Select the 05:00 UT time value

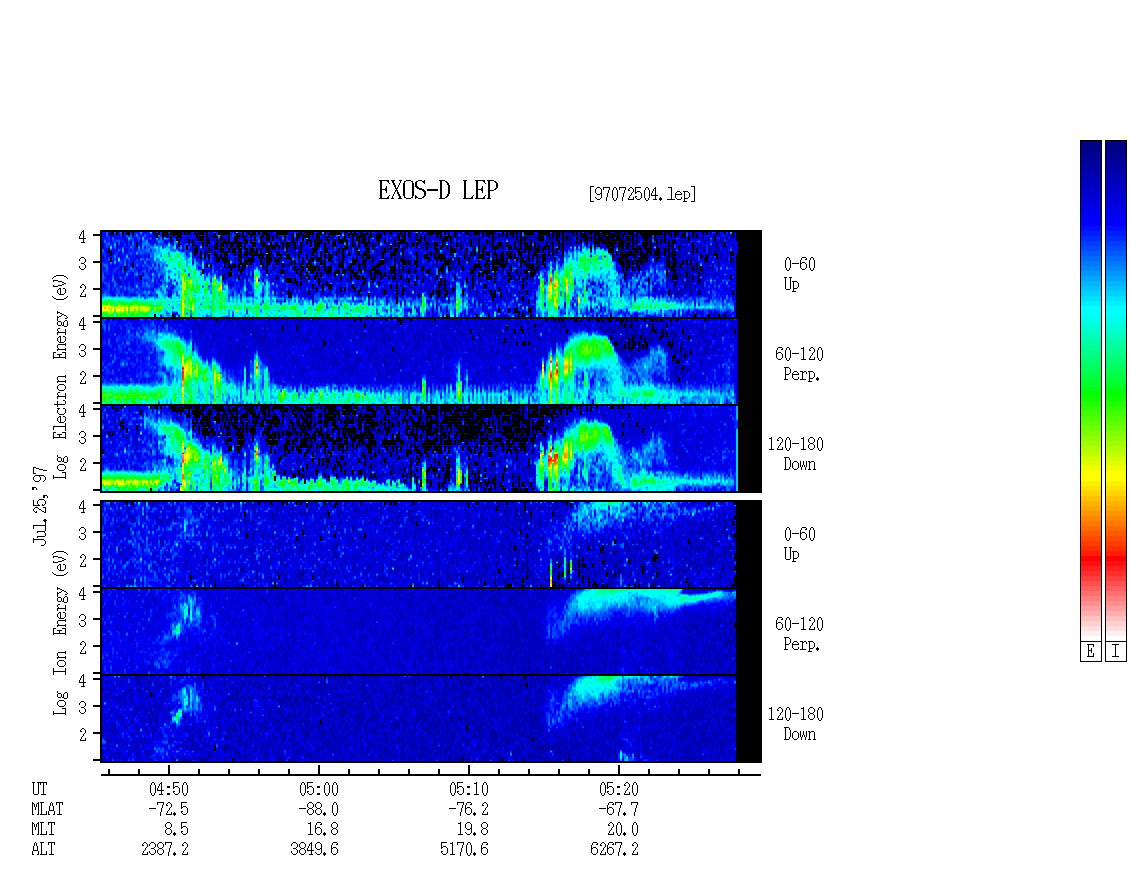pos(319,789)
